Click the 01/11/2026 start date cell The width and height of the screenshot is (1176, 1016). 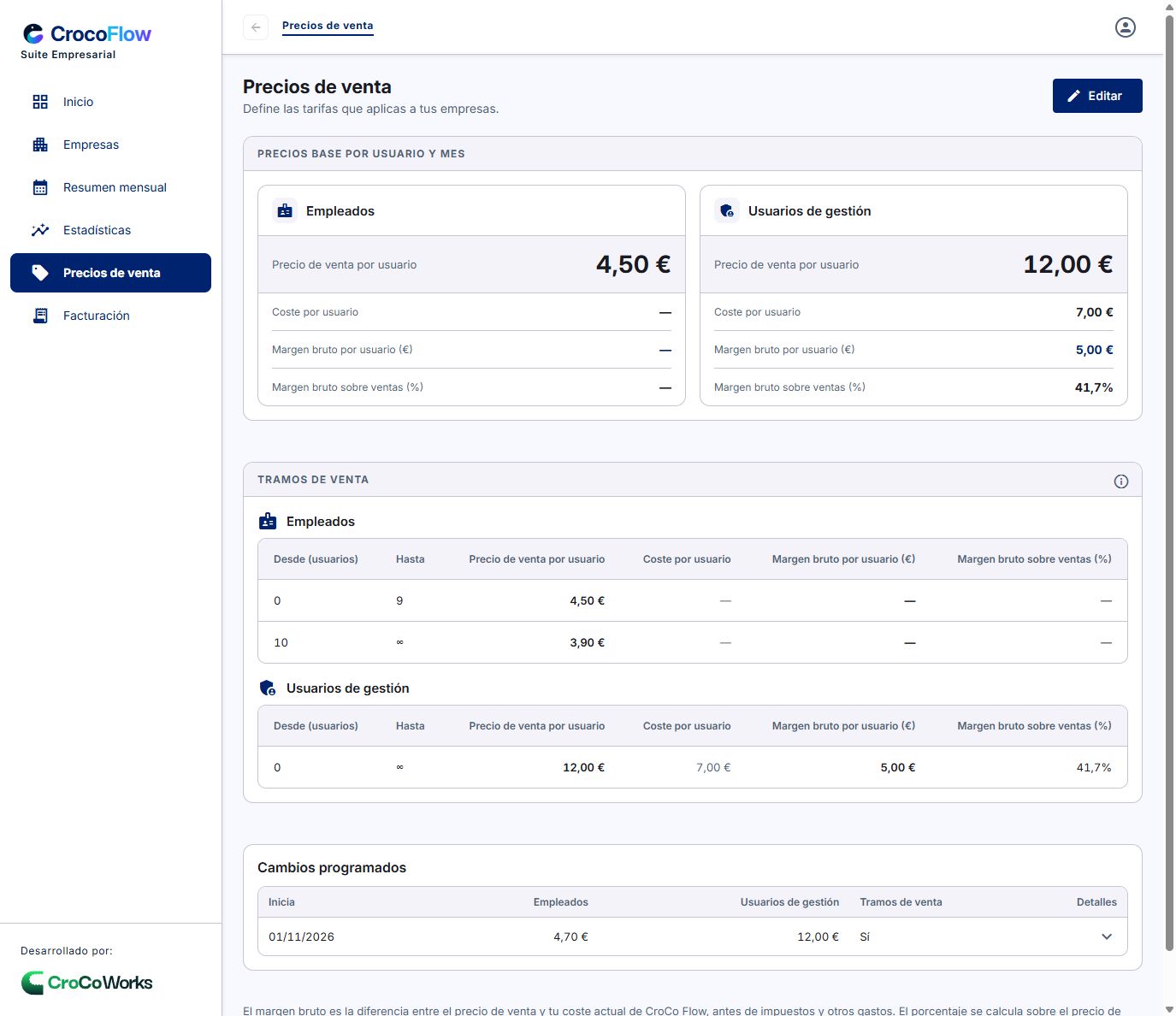(301, 936)
